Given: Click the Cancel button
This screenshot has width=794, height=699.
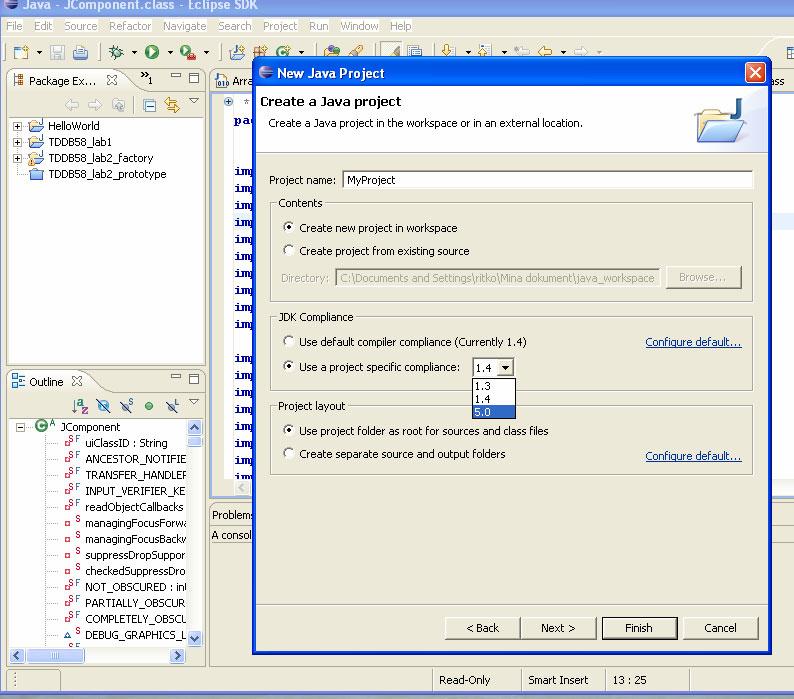Looking at the screenshot, I should [x=721, y=628].
